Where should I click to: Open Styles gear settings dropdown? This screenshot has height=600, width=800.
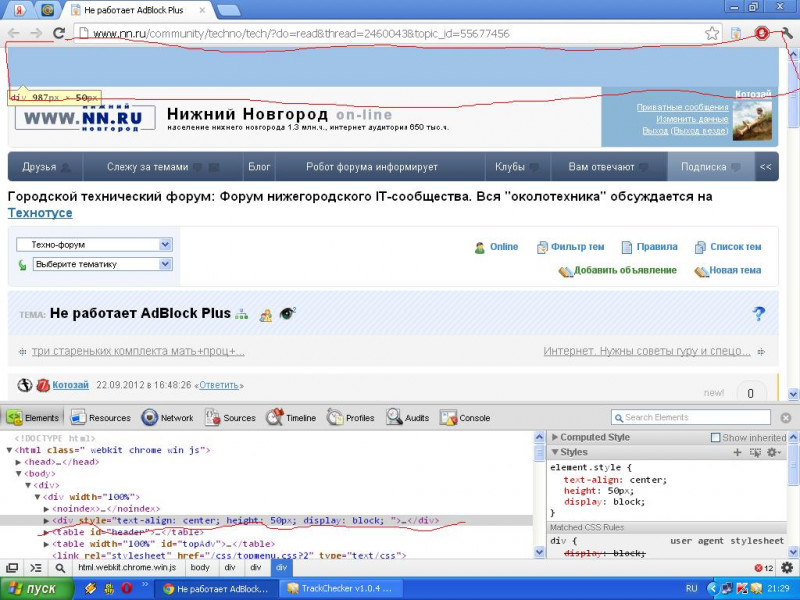pos(774,452)
